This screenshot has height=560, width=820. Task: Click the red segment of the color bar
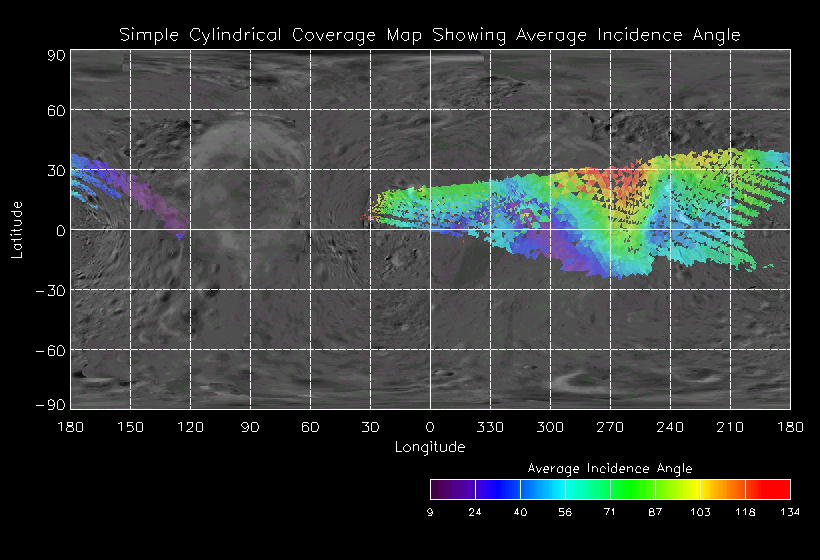click(x=768, y=489)
